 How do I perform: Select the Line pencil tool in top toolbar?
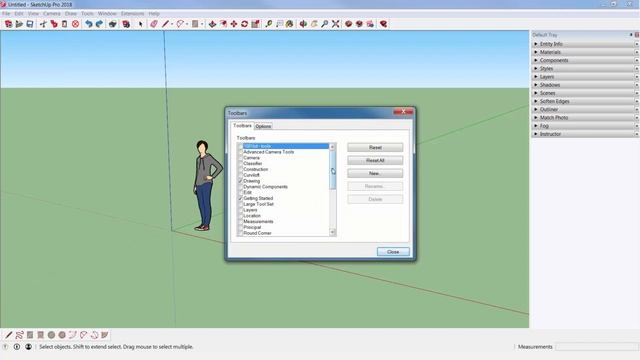[165, 24]
